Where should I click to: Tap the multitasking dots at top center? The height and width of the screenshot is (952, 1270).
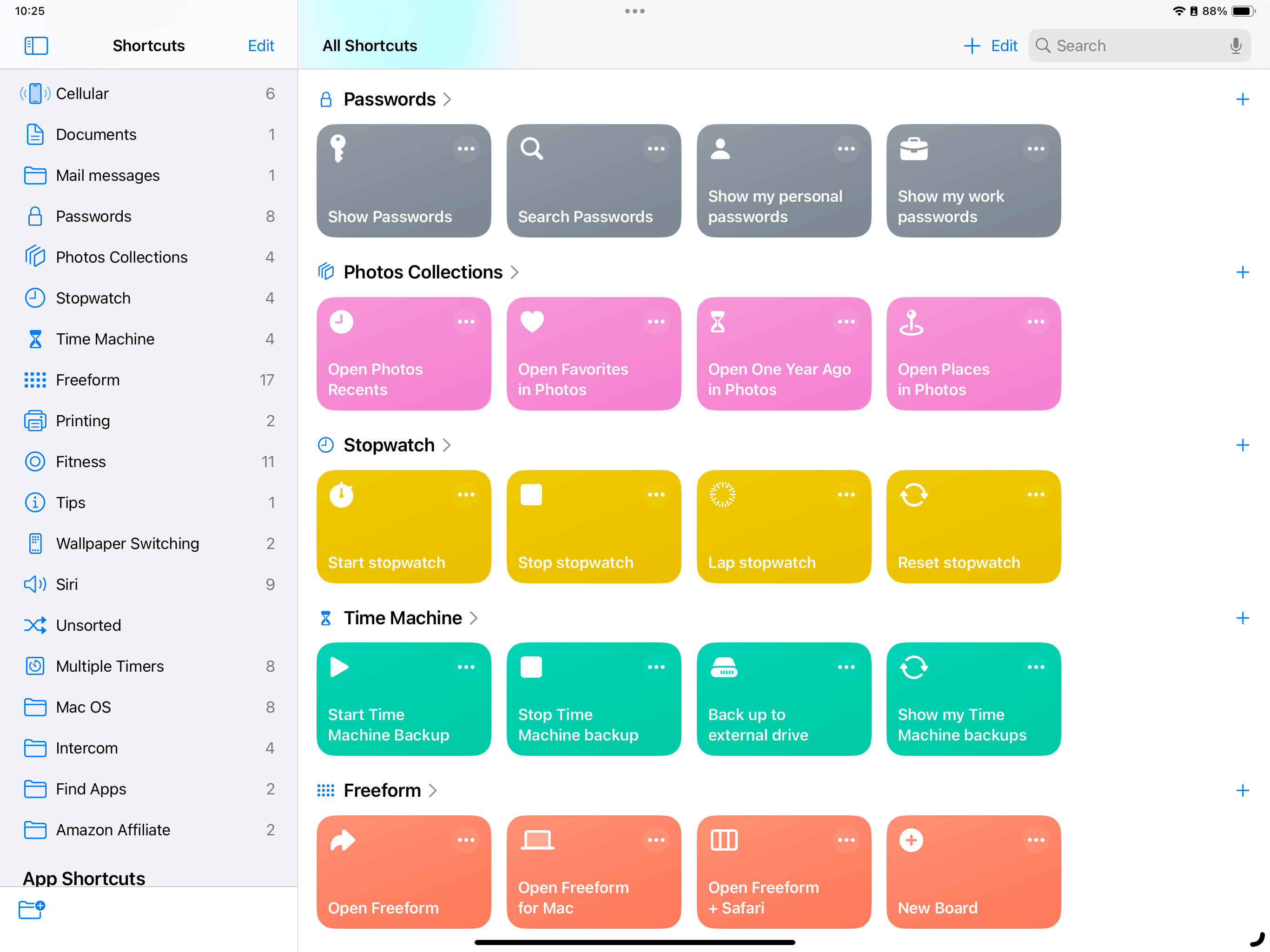635,11
